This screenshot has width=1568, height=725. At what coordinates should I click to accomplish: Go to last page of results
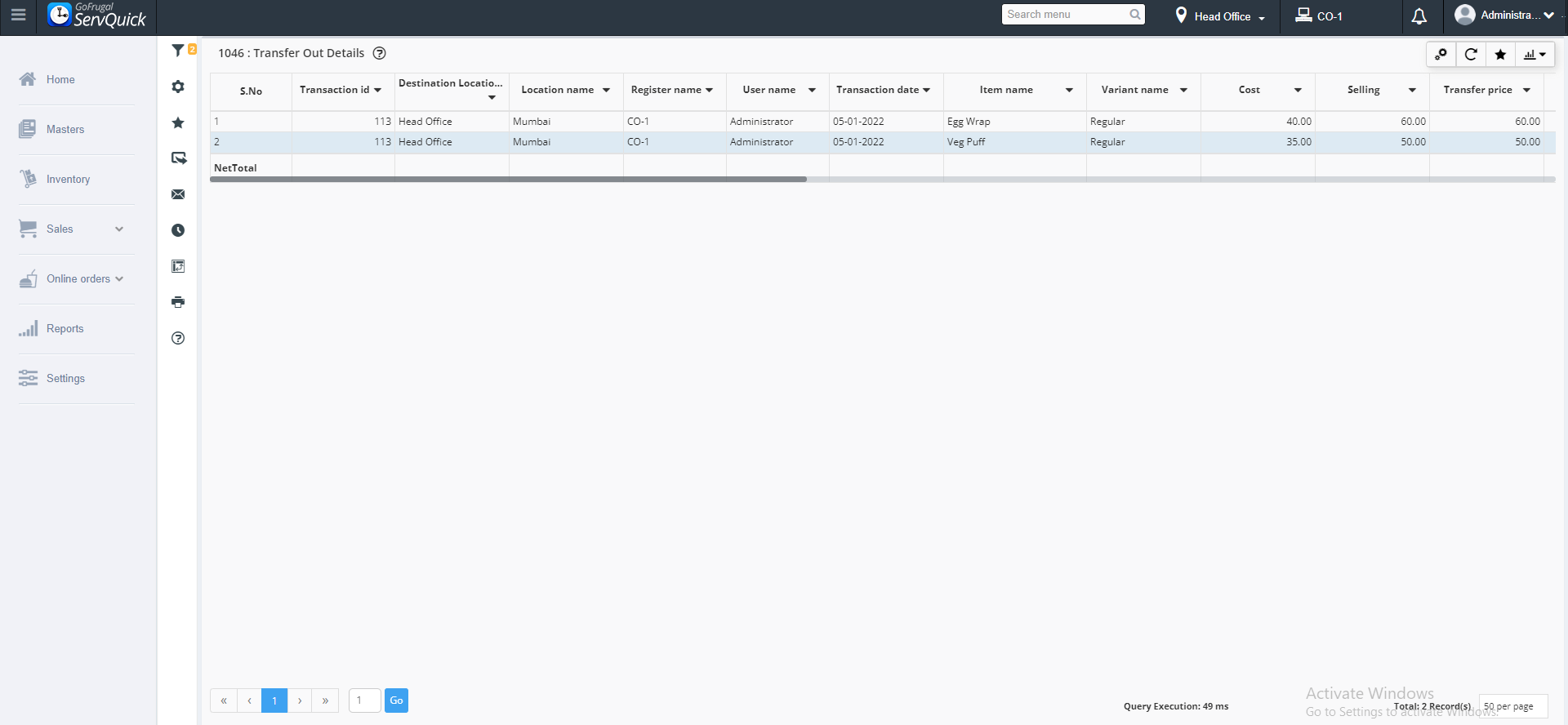pos(325,701)
